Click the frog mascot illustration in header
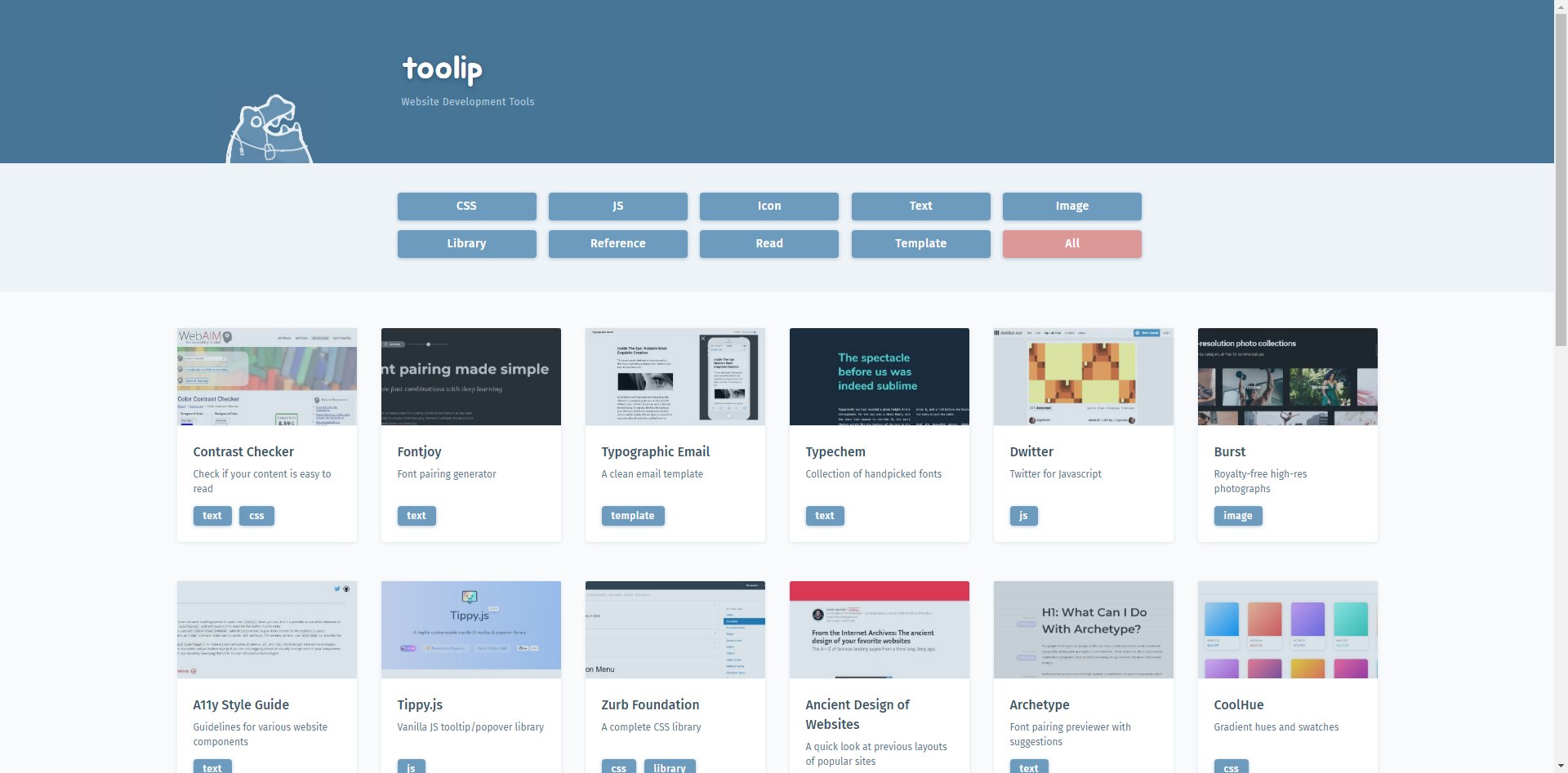The height and width of the screenshot is (773, 1568). pyautogui.click(x=269, y=131)
